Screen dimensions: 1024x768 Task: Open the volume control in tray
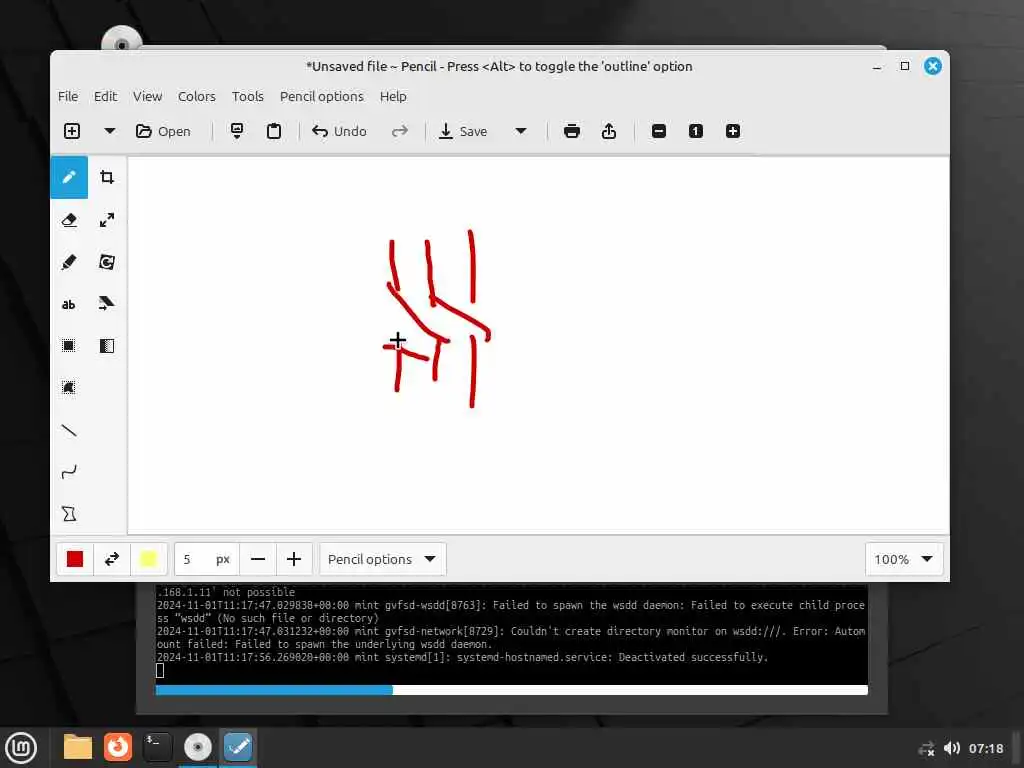click(952, 748)
